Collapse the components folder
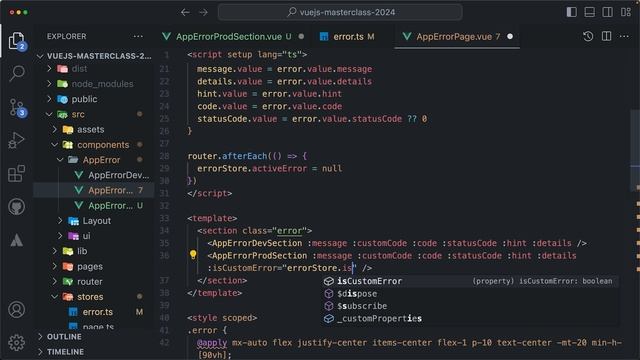The height and width of the screenshot is (360, 640). point(94,145)
